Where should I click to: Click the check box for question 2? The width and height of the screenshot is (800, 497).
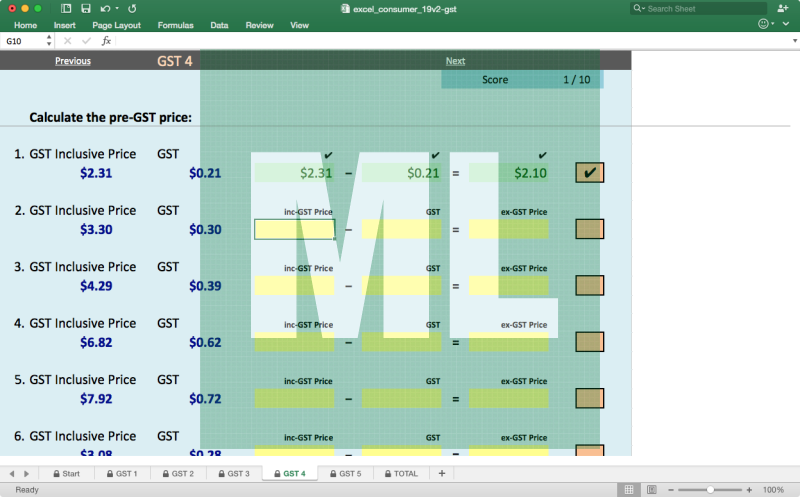pyautogui.click(x=589, y=229)
